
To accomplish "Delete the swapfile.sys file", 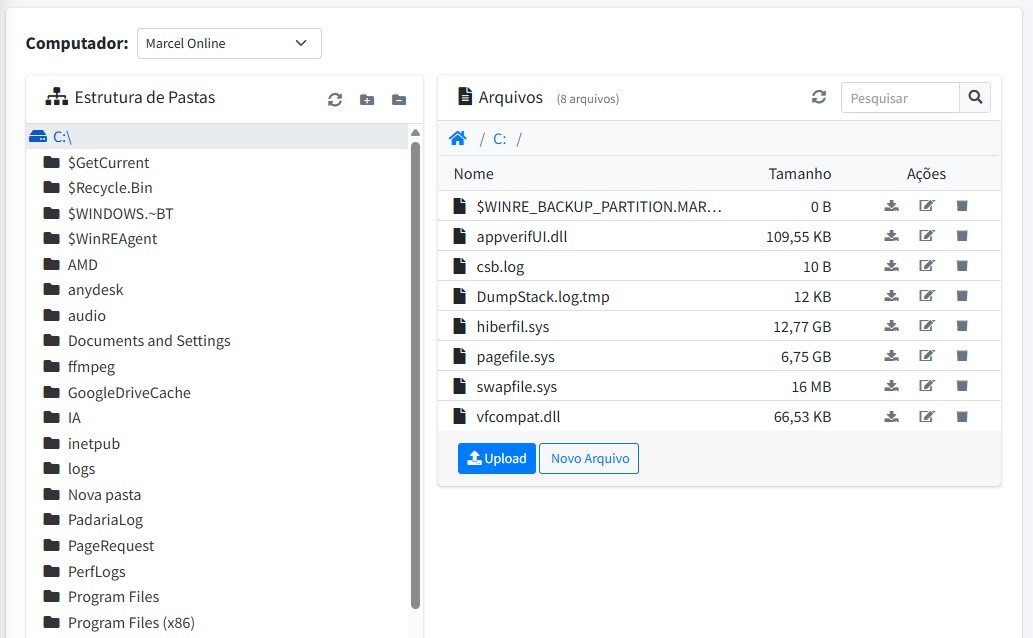I will point(962,386).
